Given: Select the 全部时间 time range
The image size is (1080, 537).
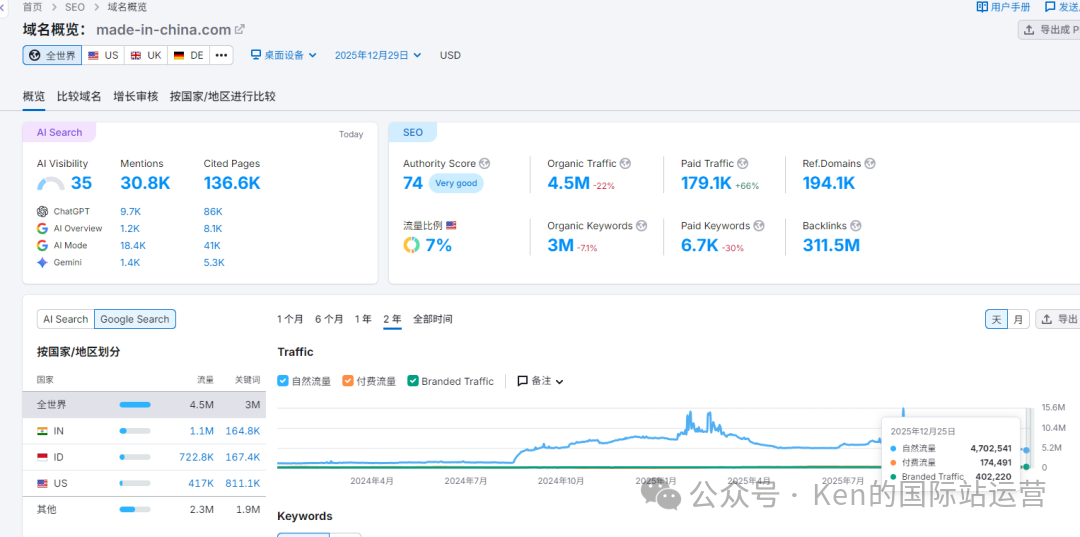Looking at the screenshot, I should 433,319.
